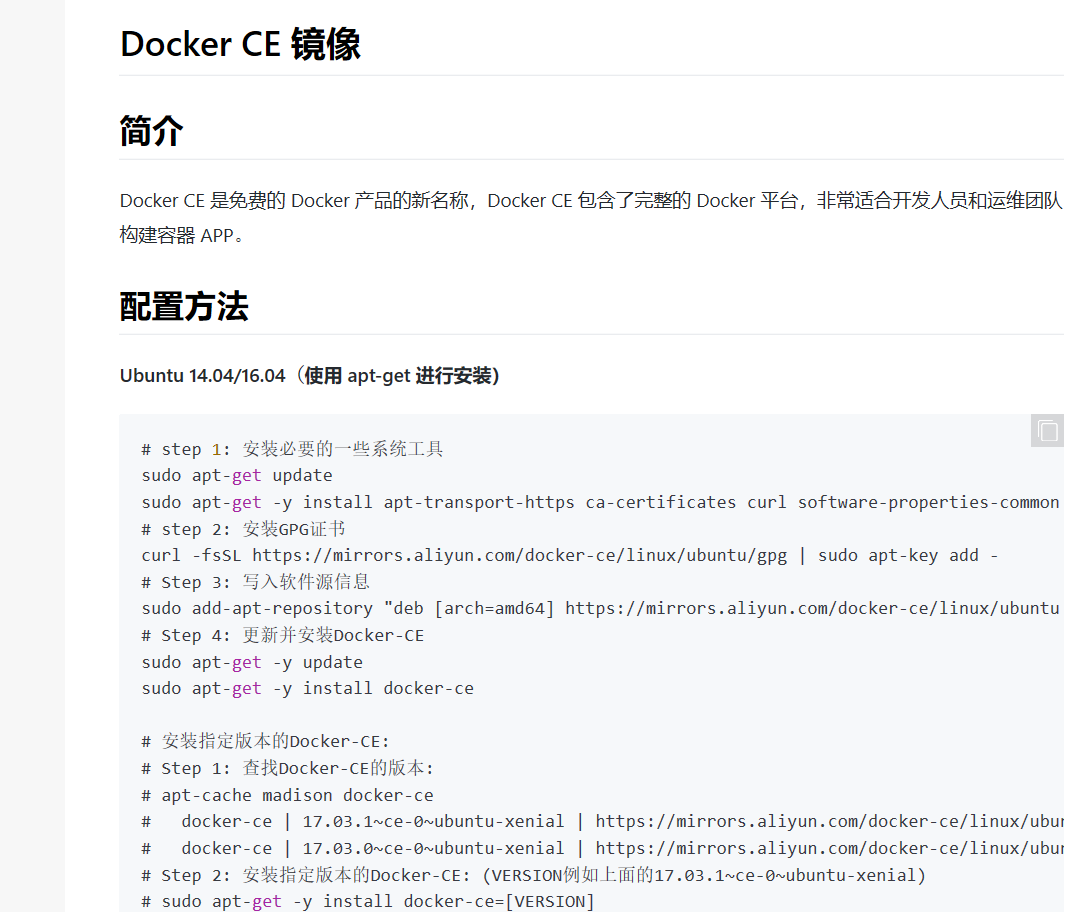Click the curl -fsSL gpg command line
Image resolution: width=1074 pixels, height=912 pixels.
570,556
